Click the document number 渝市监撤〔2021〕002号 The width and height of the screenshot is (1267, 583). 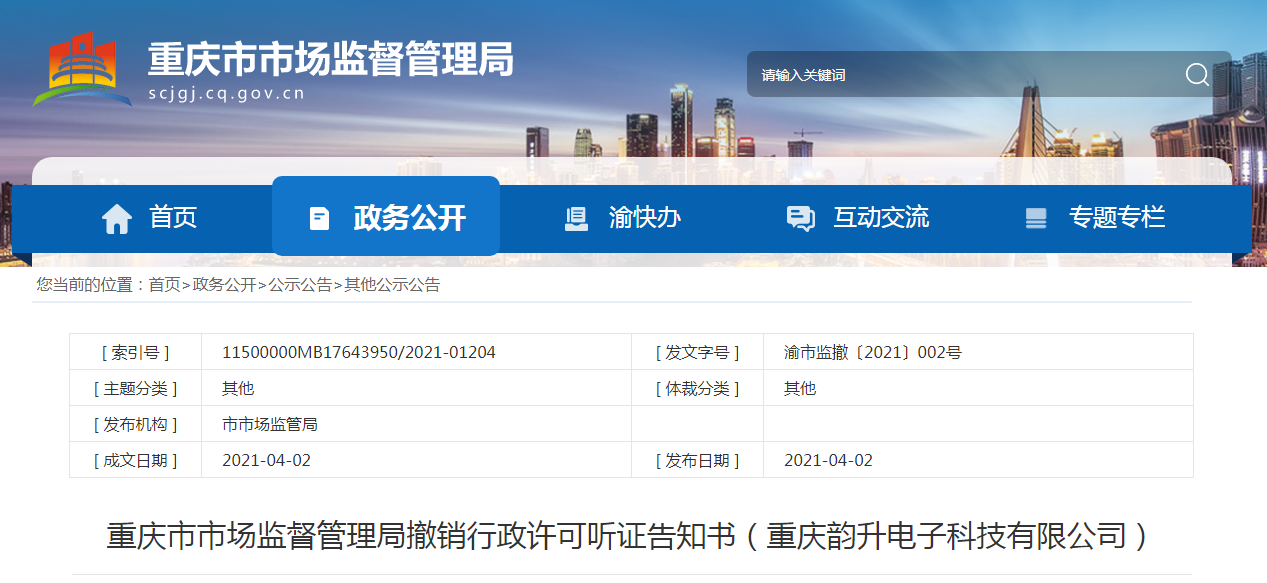point(872,352)
